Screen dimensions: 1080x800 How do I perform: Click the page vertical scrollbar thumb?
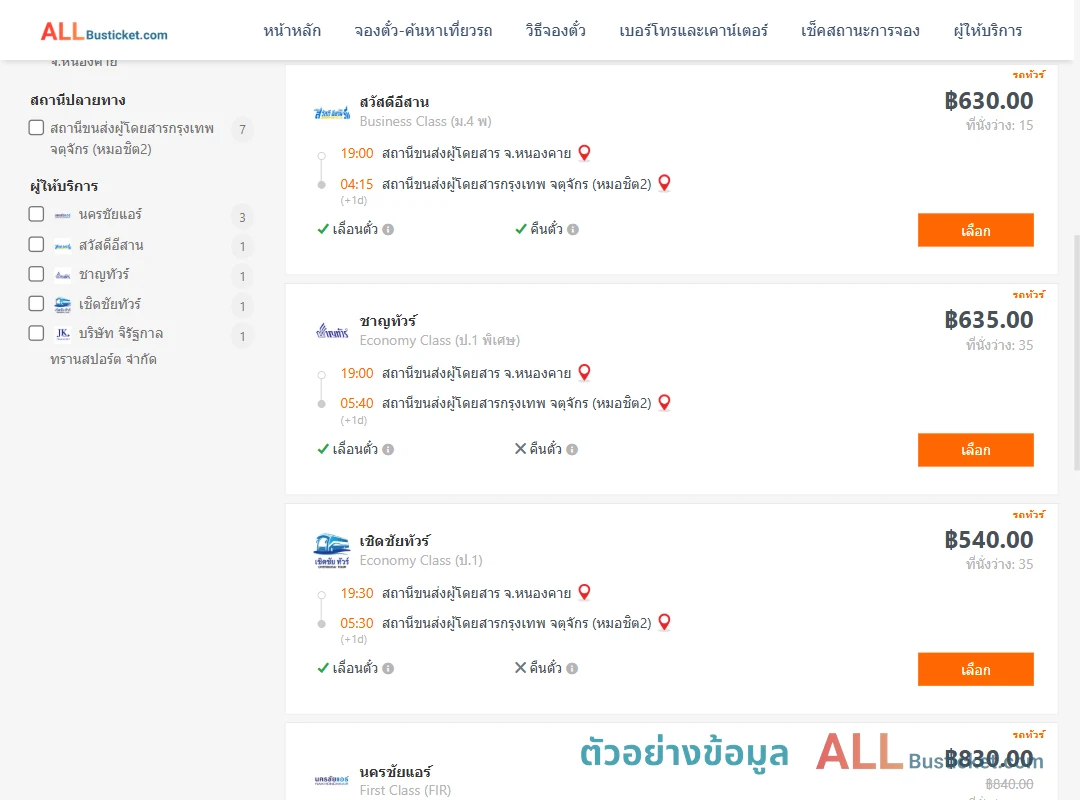pos(1076,352)
